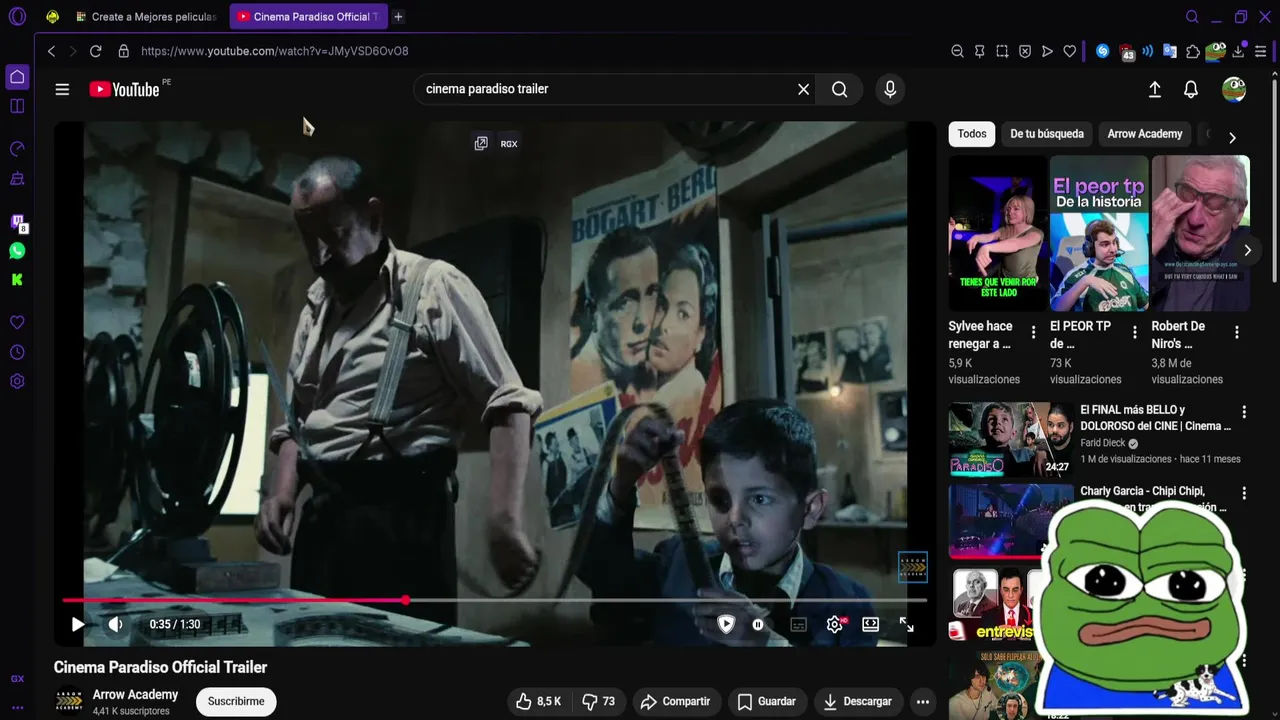Image resolution: width=1280 pixels, height=720 pixels.
Task: Open a new browser tab
Action: click(x=398, y=17)
